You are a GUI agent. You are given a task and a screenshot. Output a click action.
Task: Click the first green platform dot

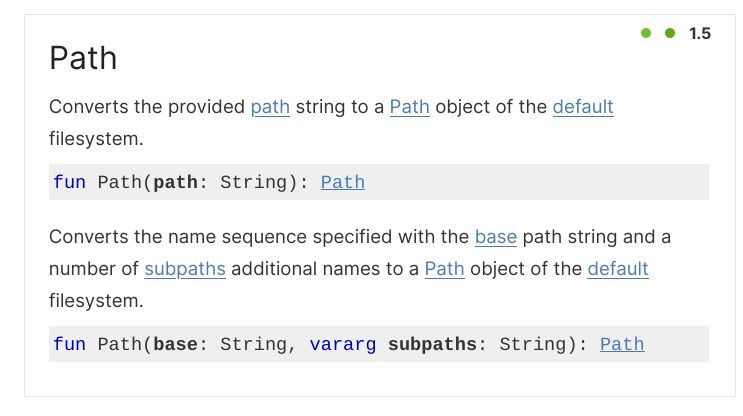(646, 34)
